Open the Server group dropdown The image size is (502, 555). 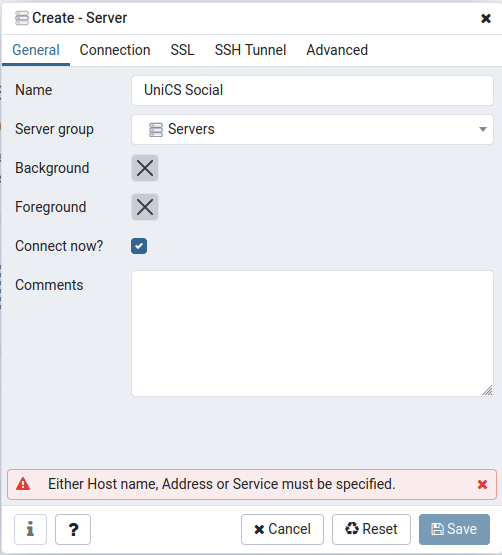click(312, 129)
